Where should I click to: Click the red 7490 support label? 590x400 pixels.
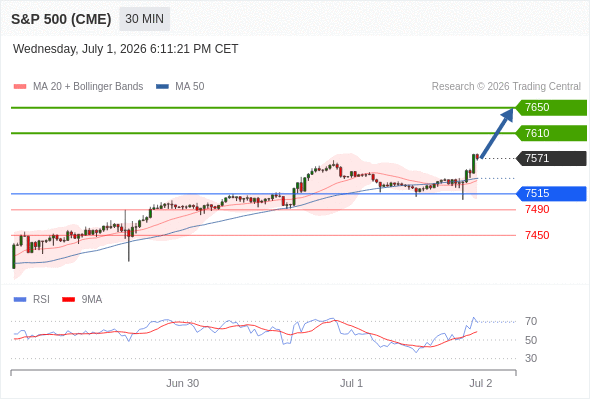point(537,209)
